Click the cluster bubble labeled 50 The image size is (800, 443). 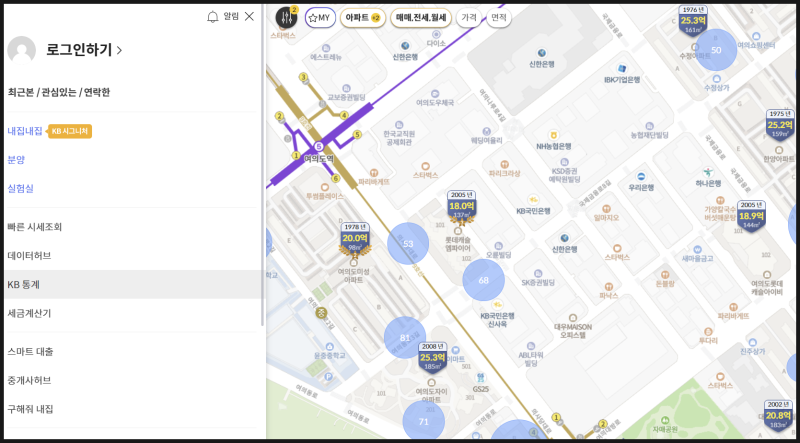[716, 50]
